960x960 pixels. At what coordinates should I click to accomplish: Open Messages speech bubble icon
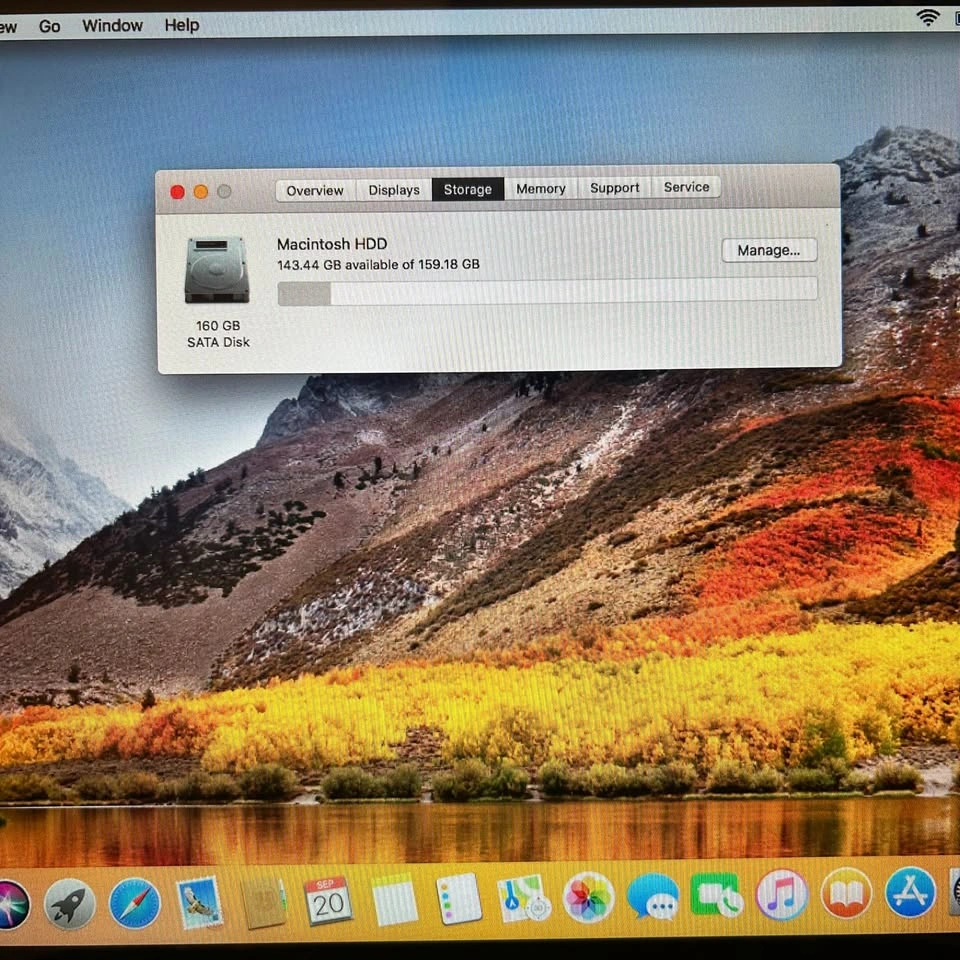pyautogui.click(x=653, y=897)
